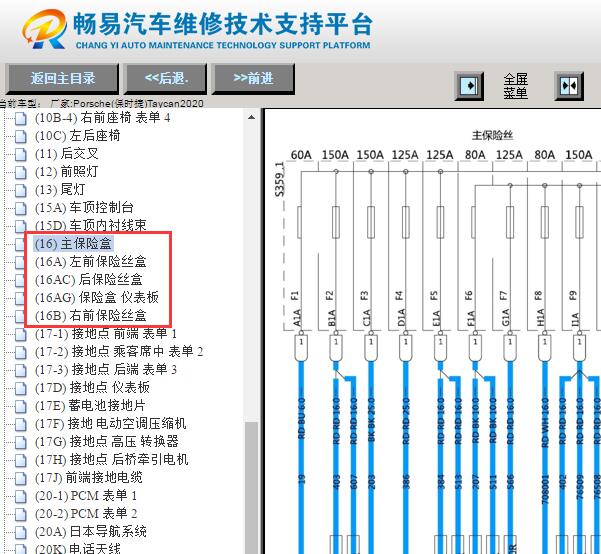The width and height of the screenshot is (601, 554).
Task: Click the F9 fuse label in diagram
Action: coord(573,296)
